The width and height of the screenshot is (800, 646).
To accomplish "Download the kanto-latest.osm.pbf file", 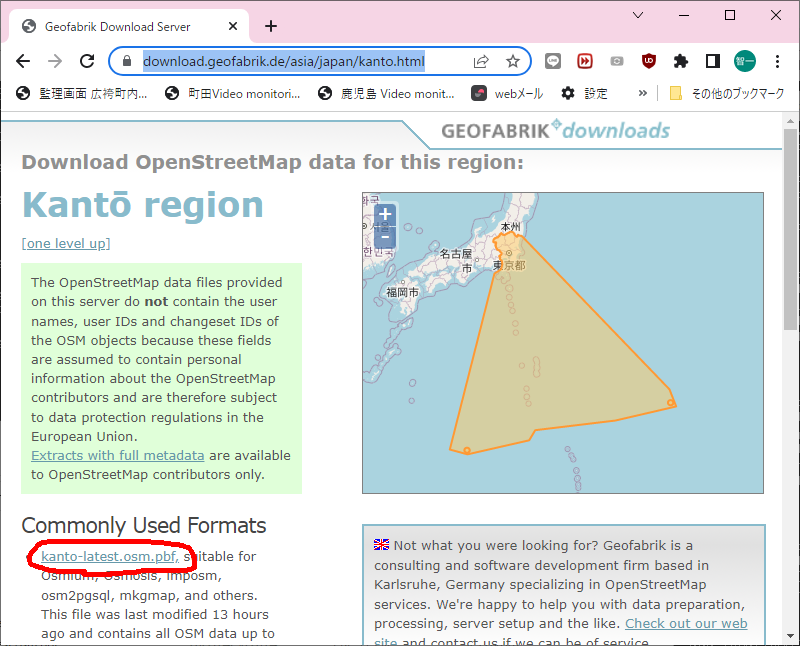I will (x=109, y=556).
